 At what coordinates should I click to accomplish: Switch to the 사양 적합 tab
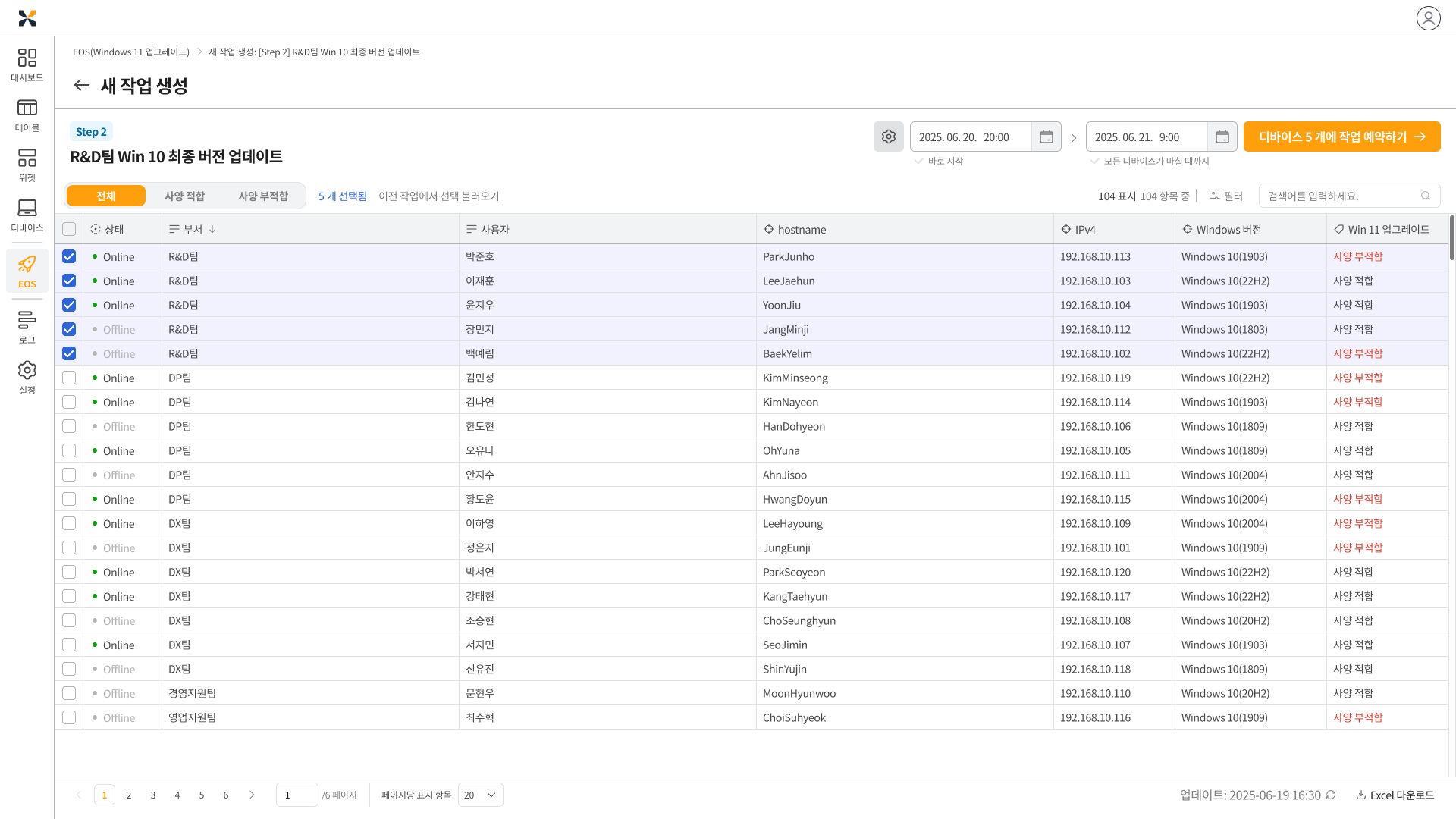tap(184, 196)
